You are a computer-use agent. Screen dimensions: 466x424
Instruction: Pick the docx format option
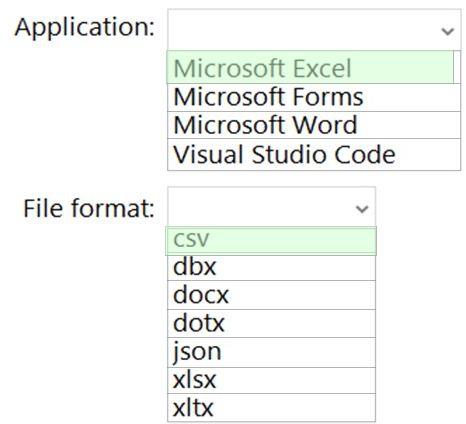271,295
